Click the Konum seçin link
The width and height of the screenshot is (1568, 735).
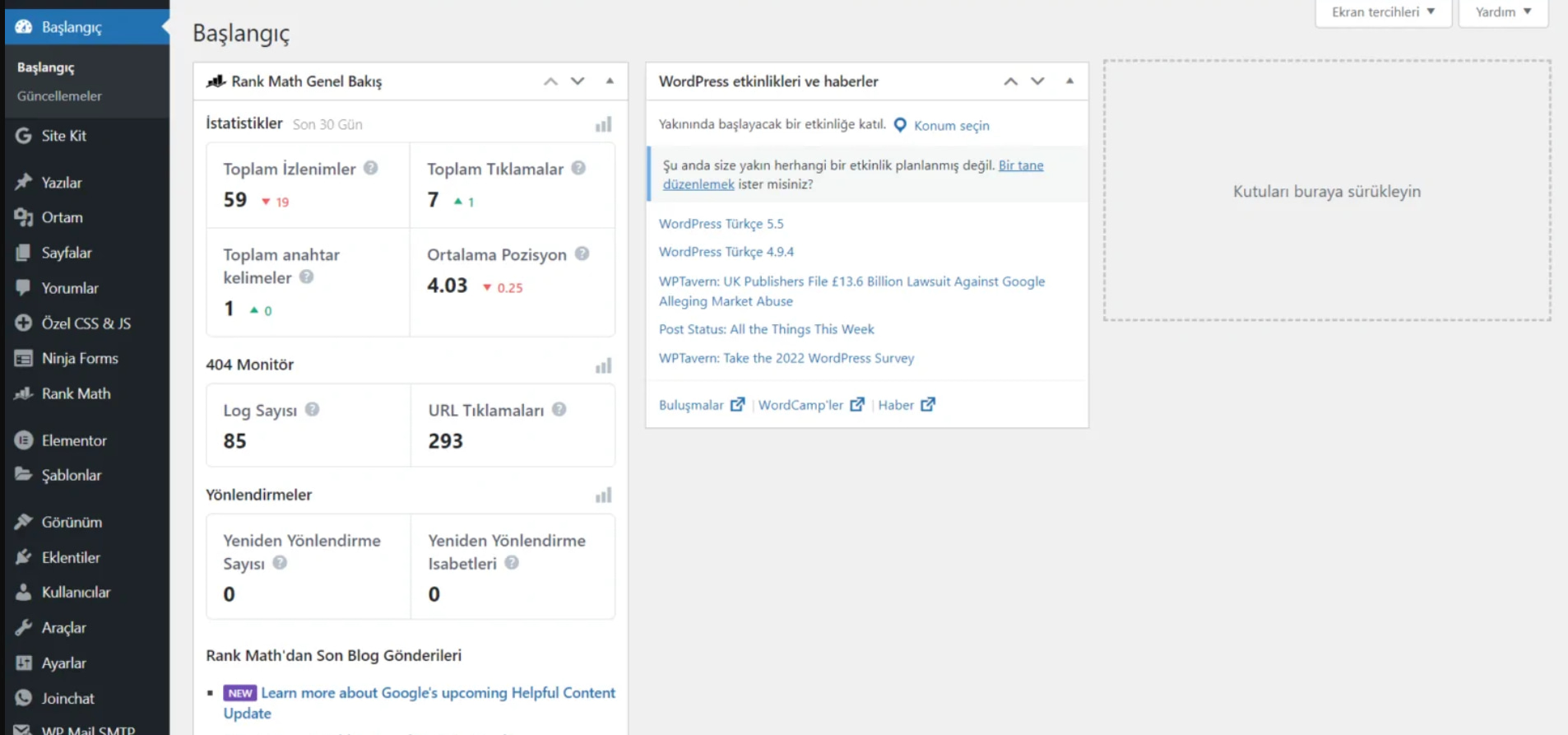click(x=951, y=125)
